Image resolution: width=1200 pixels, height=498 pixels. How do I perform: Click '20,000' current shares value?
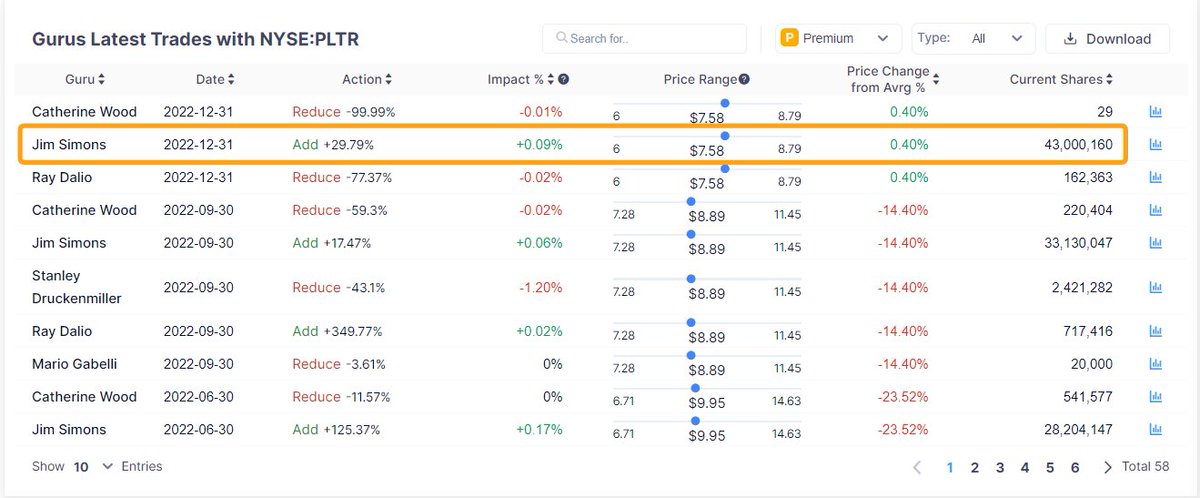(x=1090, y=364)
